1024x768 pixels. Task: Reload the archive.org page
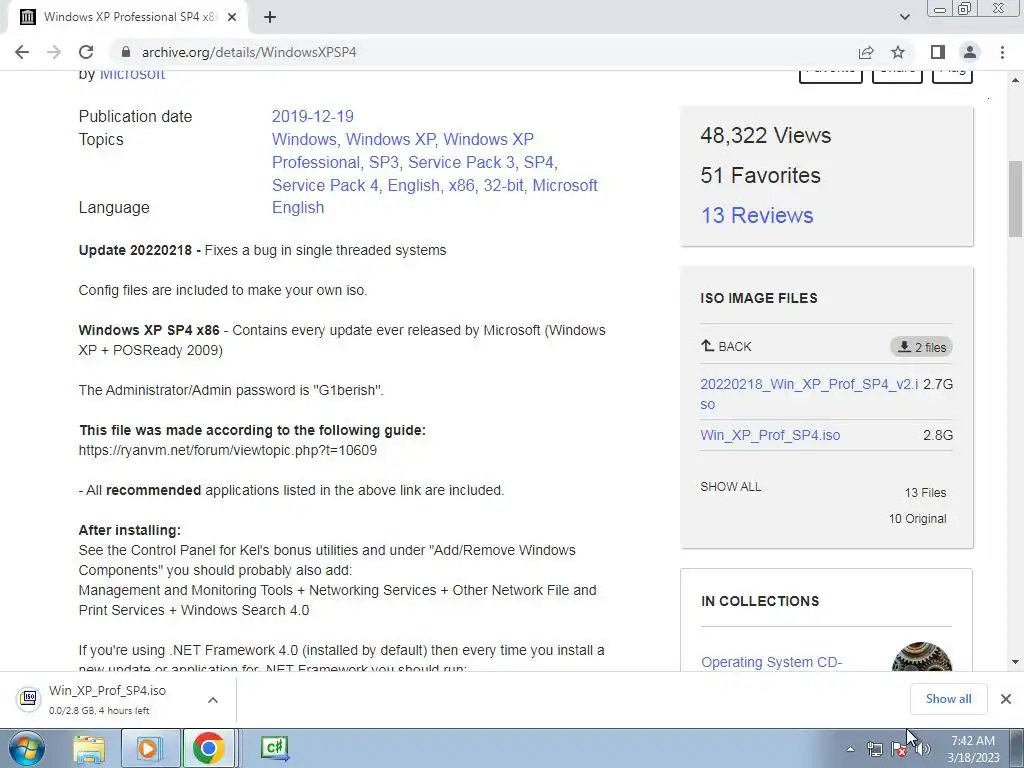tap(86, 52)
